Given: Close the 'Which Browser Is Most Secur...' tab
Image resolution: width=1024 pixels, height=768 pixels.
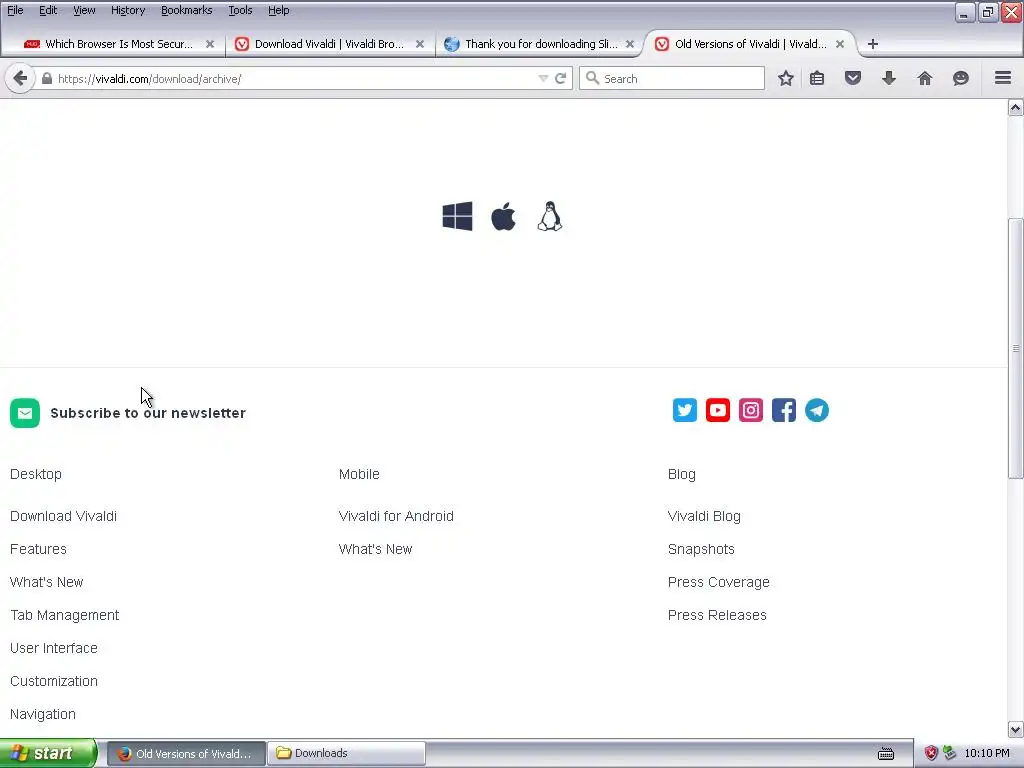Looking at the screenshot, I should tap(210, 44).
